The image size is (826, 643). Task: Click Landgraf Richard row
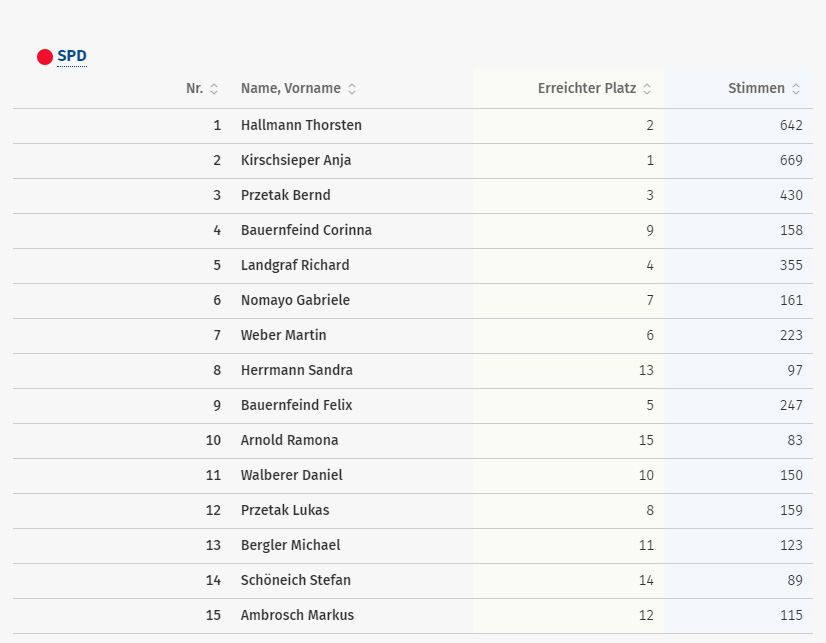pos(413,266)
